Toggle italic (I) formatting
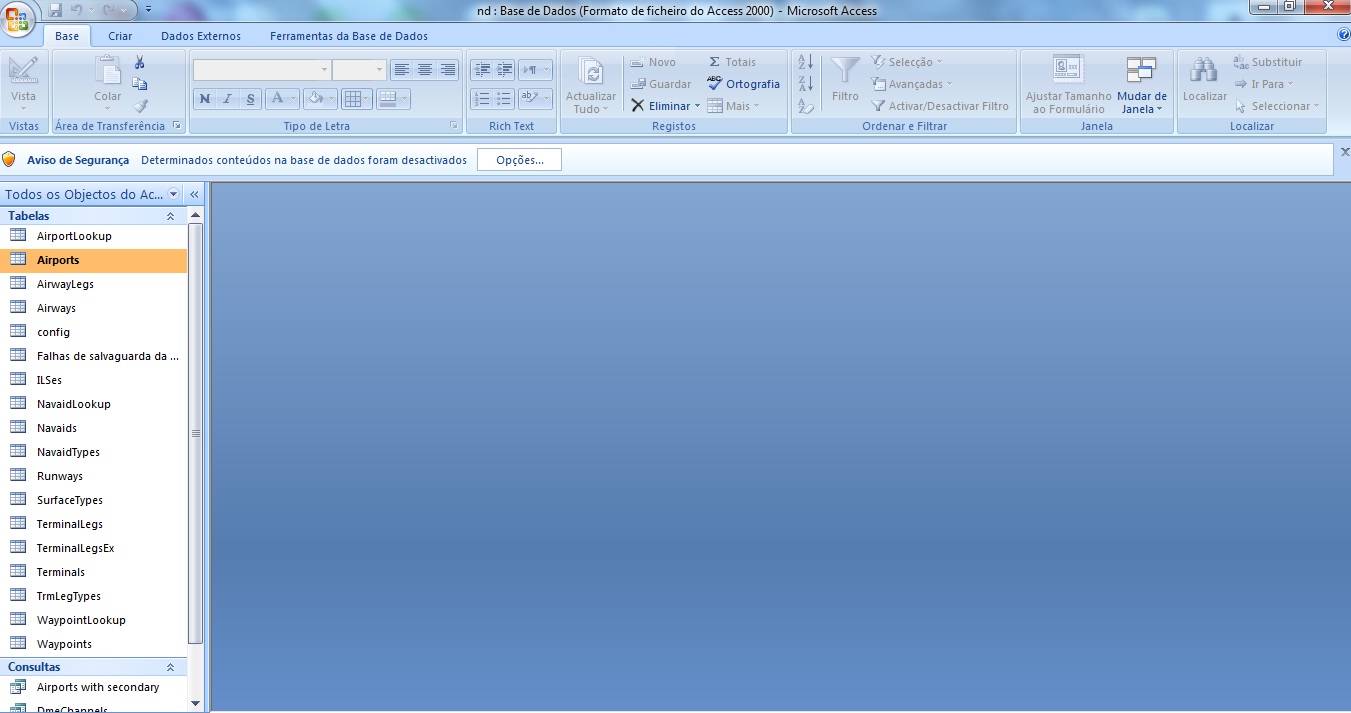Screen dimensions: 1351x713 tap(228, 98)
